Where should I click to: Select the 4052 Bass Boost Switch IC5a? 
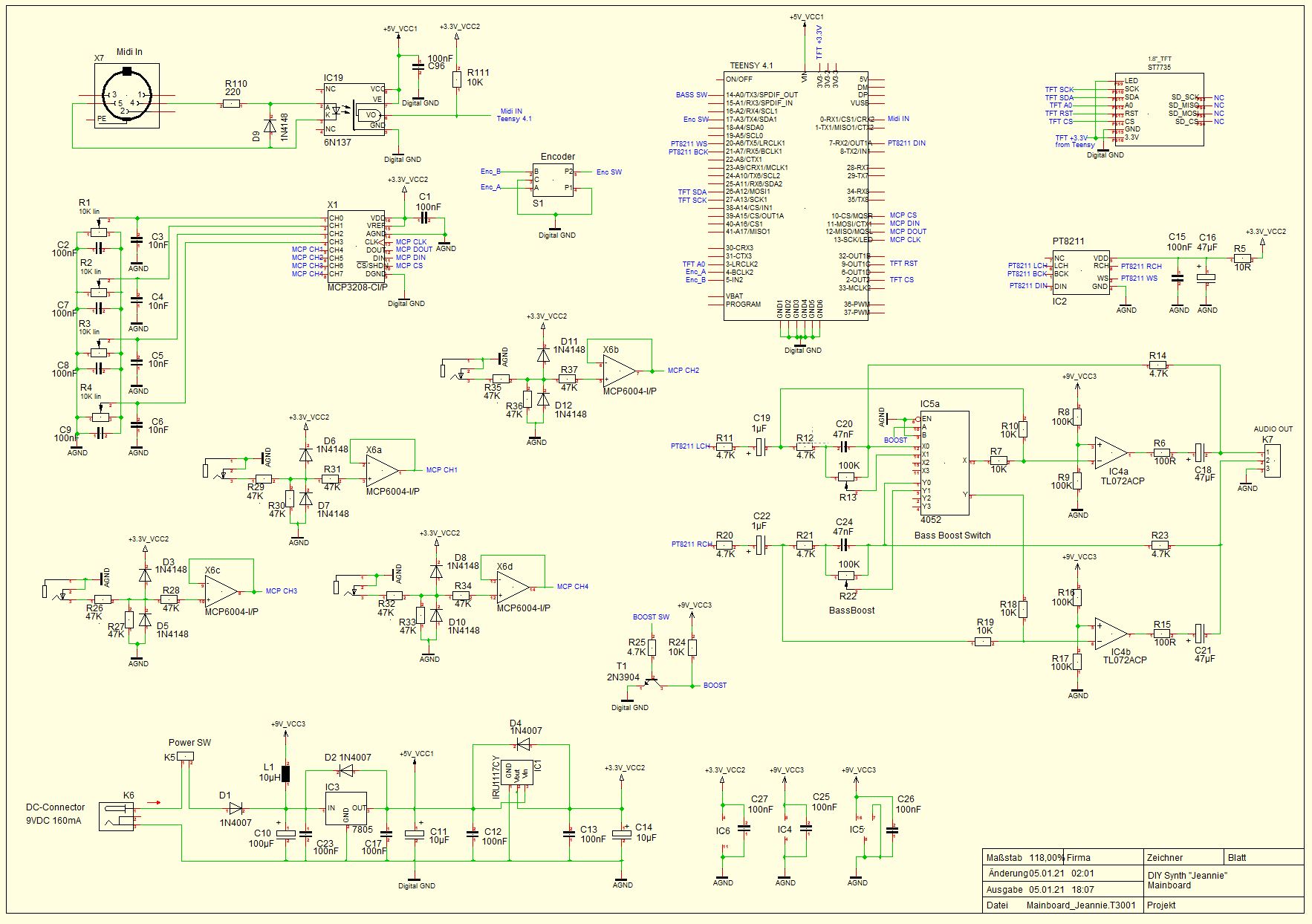944,463
